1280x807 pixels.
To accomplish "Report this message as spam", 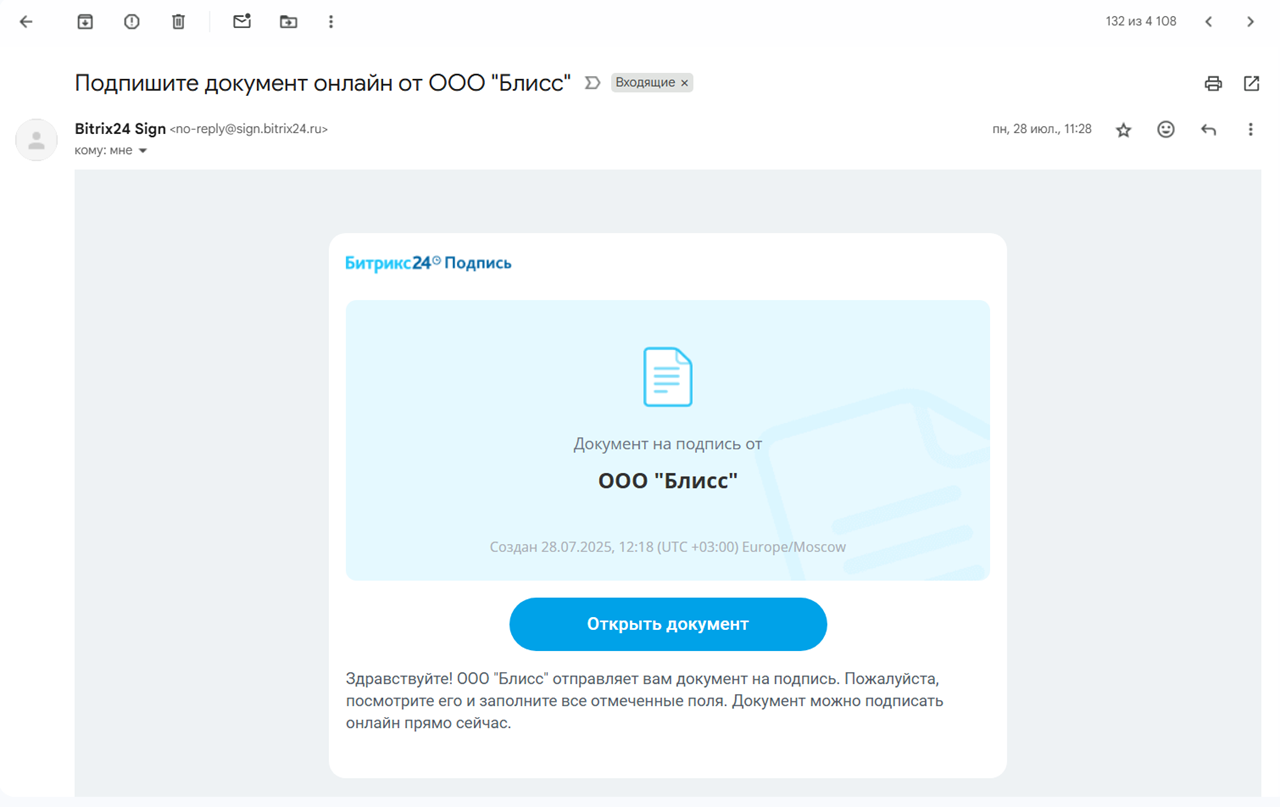I will [x=132, y=22].
